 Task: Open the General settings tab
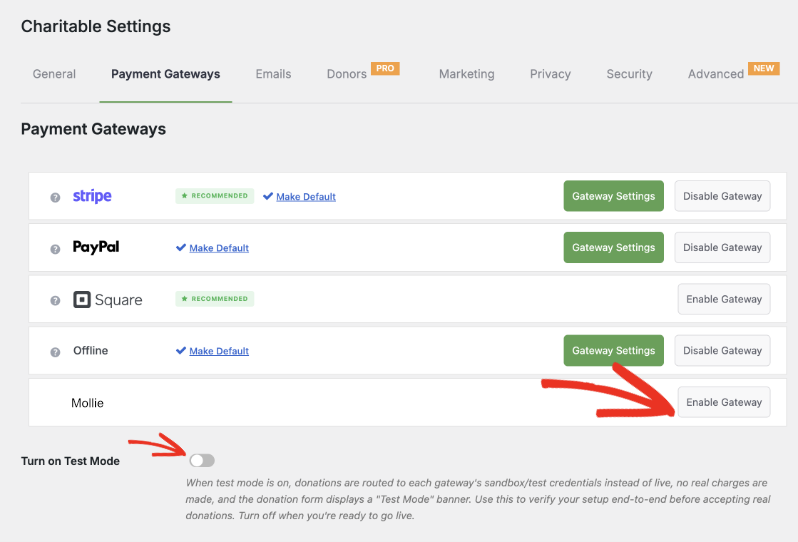(54, 74)
